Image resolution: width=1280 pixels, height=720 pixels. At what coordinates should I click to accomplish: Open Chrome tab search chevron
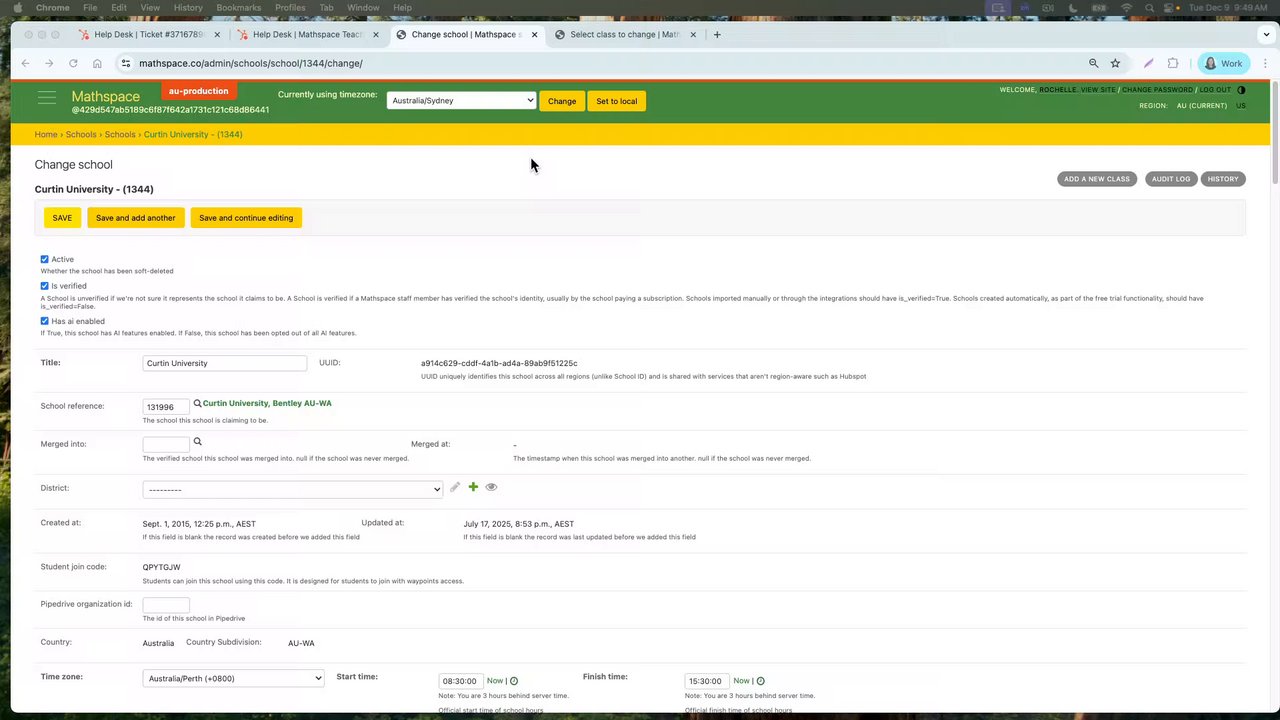pyautogui.click(x=1264, y=34)
